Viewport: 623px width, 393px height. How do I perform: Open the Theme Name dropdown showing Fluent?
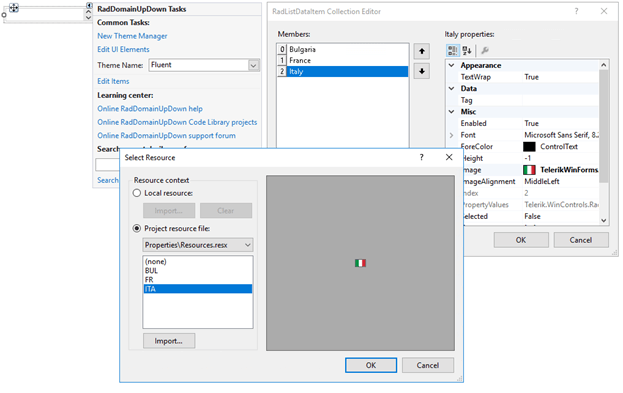(x=253, y=66)
